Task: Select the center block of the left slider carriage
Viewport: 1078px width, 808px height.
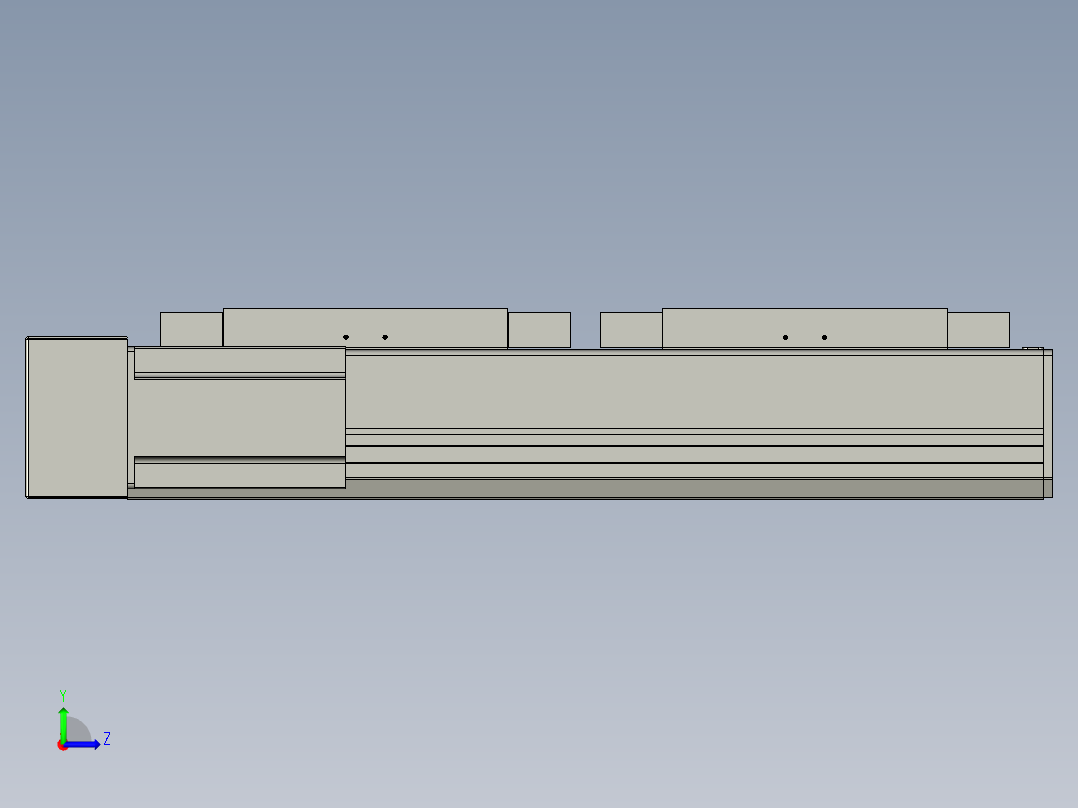Action: click(365, 328)
